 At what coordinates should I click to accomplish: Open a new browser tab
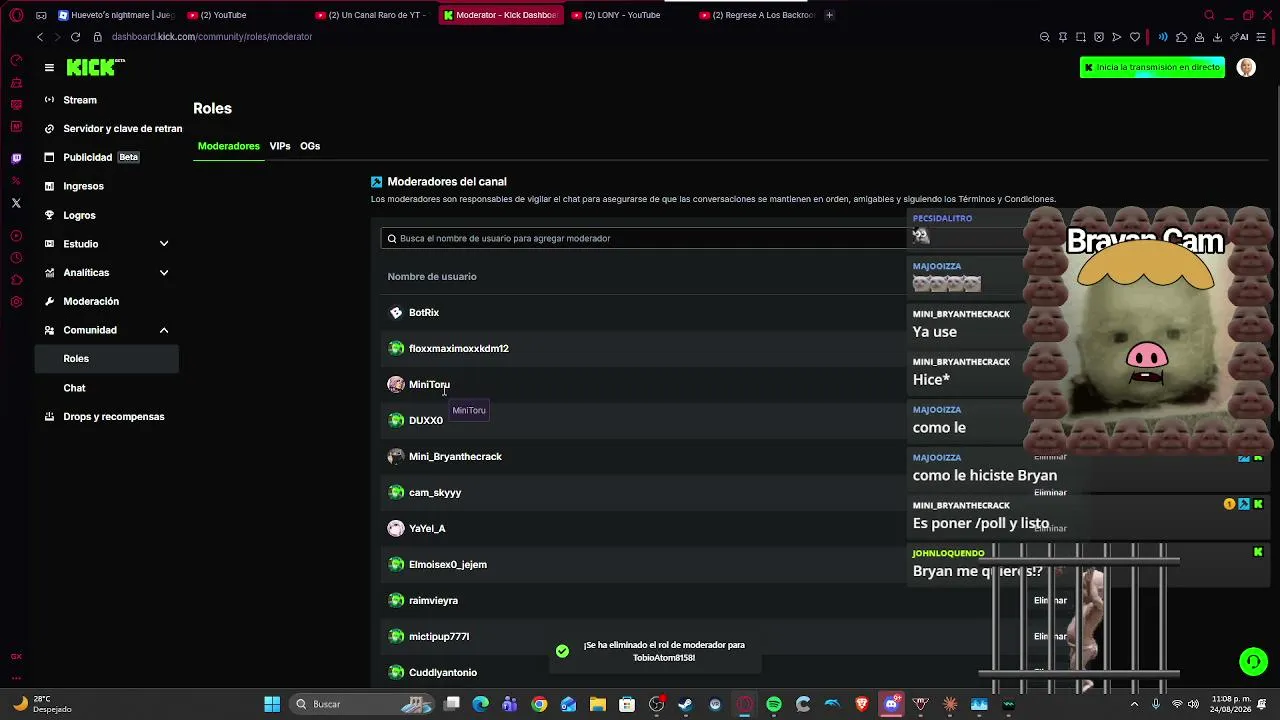pyautogui.click(x=829, y=15)
